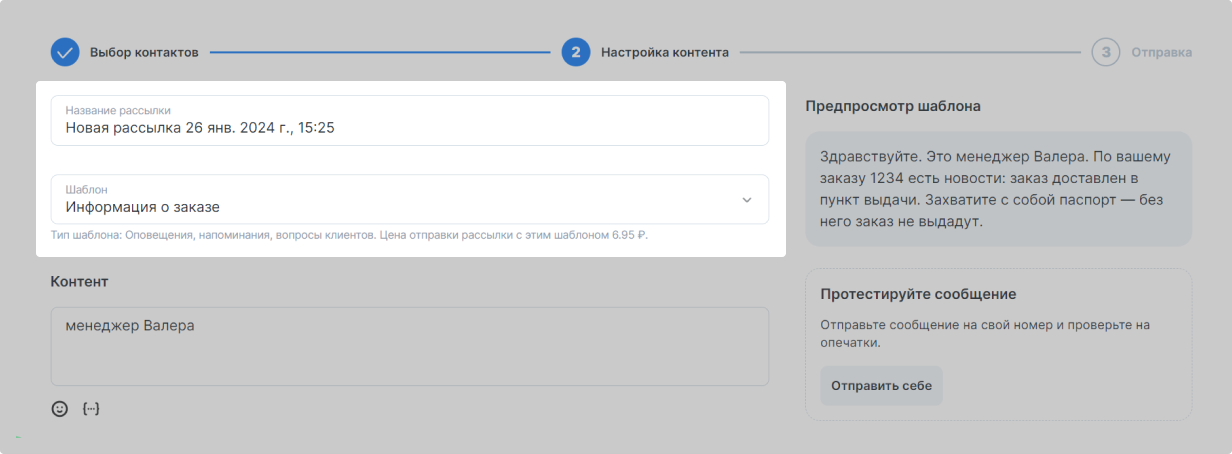
Task: Jump to the Отправка step label
Action: click(1161, 52)
